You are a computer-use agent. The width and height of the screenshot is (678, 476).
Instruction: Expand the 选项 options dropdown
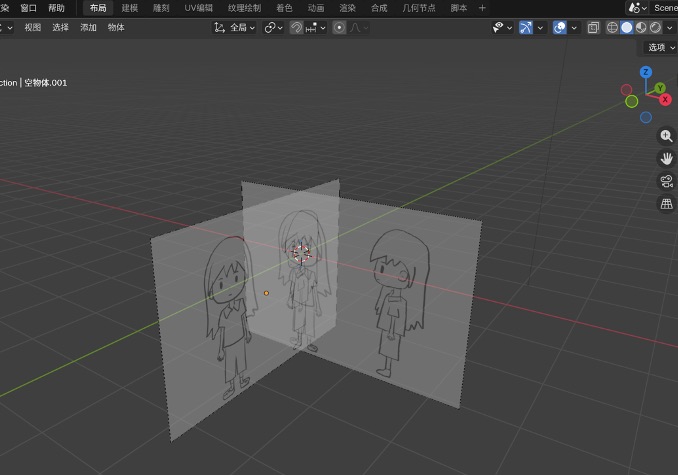[x=661, y=48]
